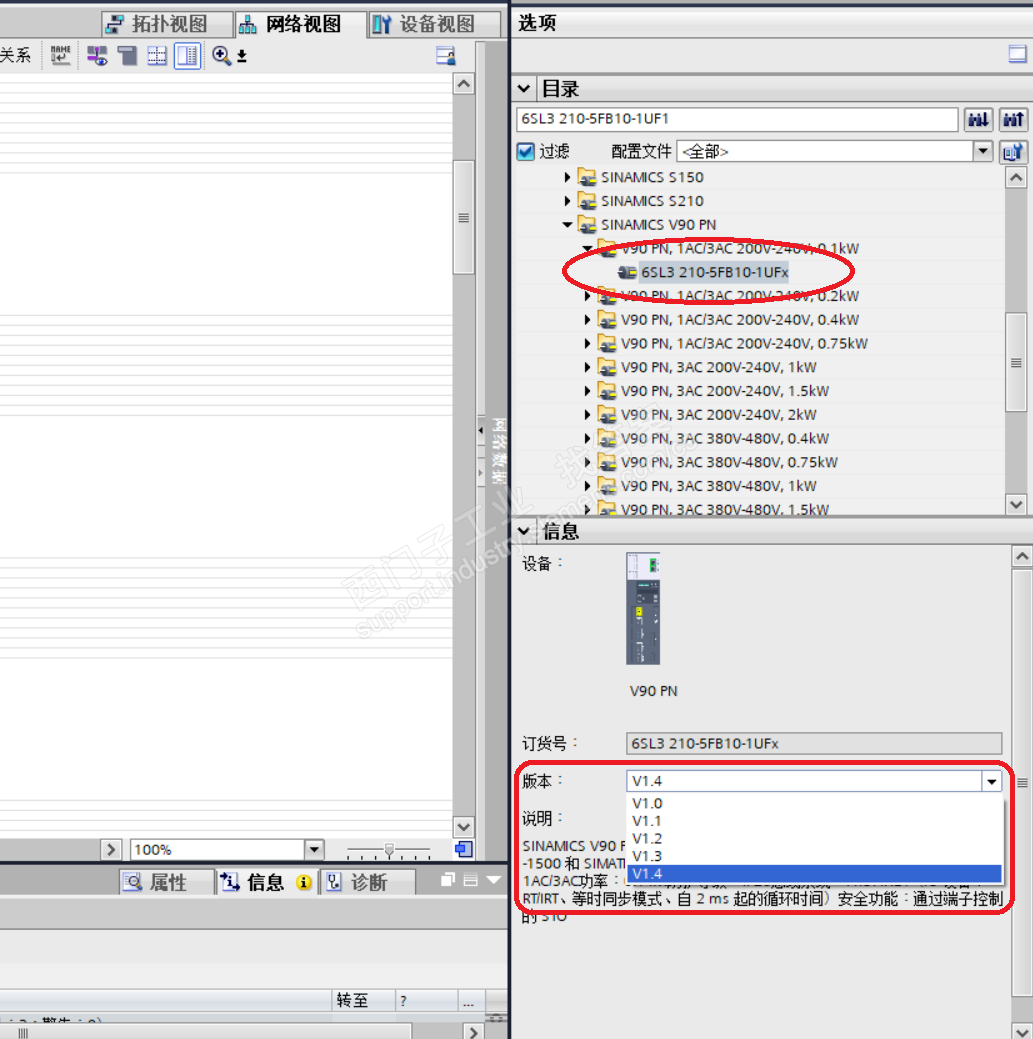Click the network highlight eye icon in toolbar
This screenshot has width=1033, height=1039.
coord(97,56)
